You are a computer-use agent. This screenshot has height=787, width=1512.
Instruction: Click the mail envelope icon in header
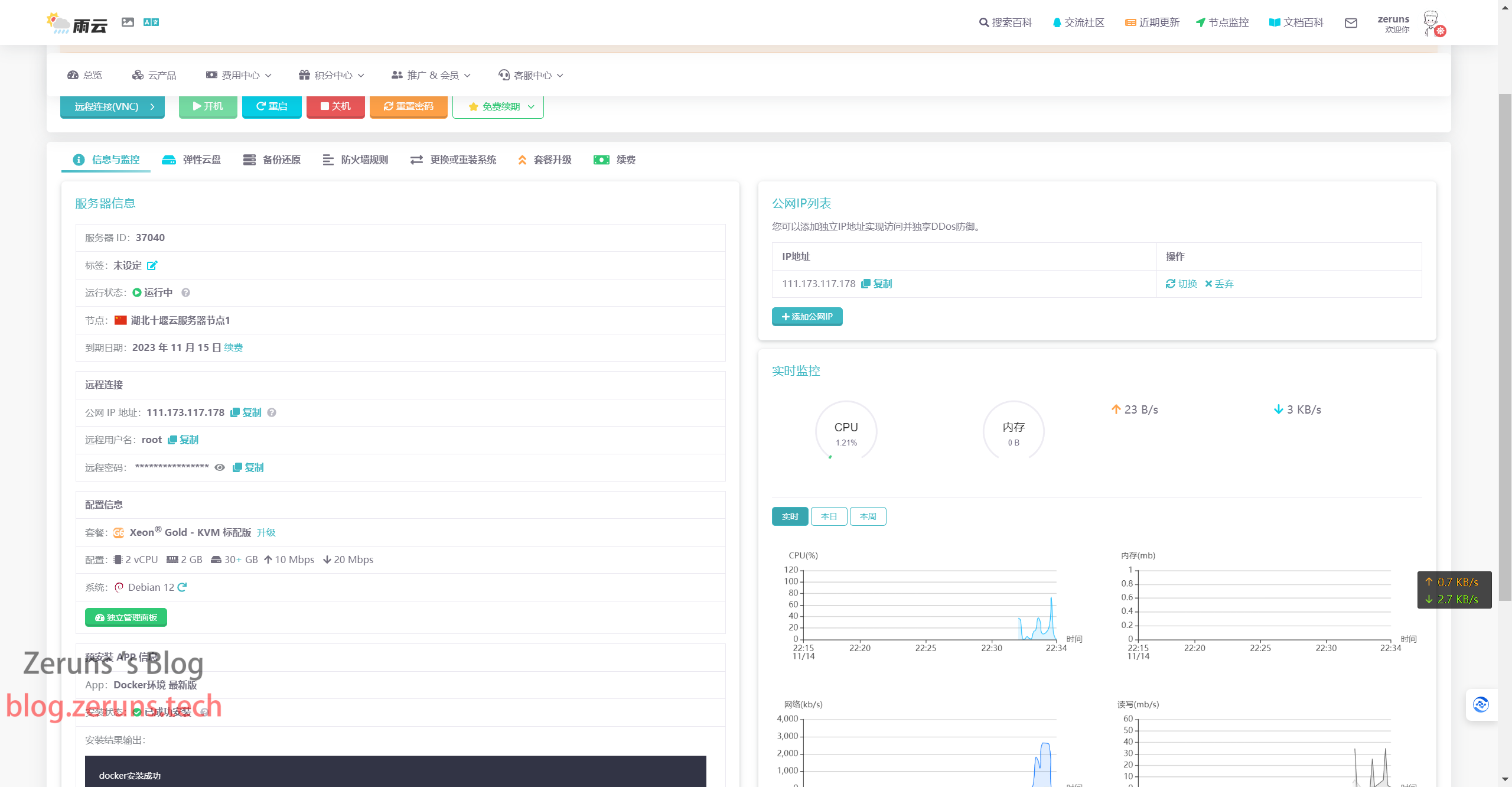[1351, 23]
